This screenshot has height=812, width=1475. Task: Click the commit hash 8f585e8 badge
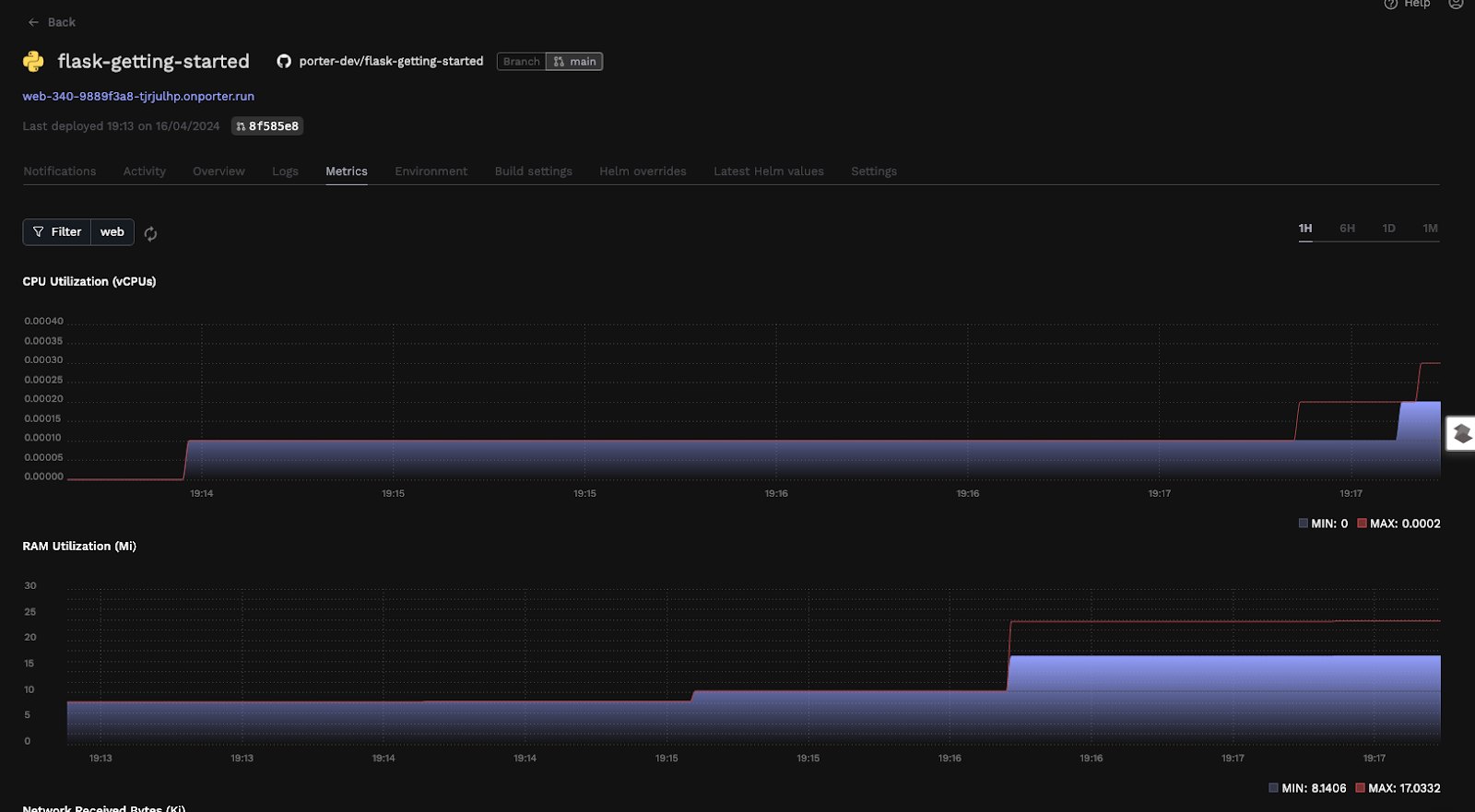[x=267, y=126]
